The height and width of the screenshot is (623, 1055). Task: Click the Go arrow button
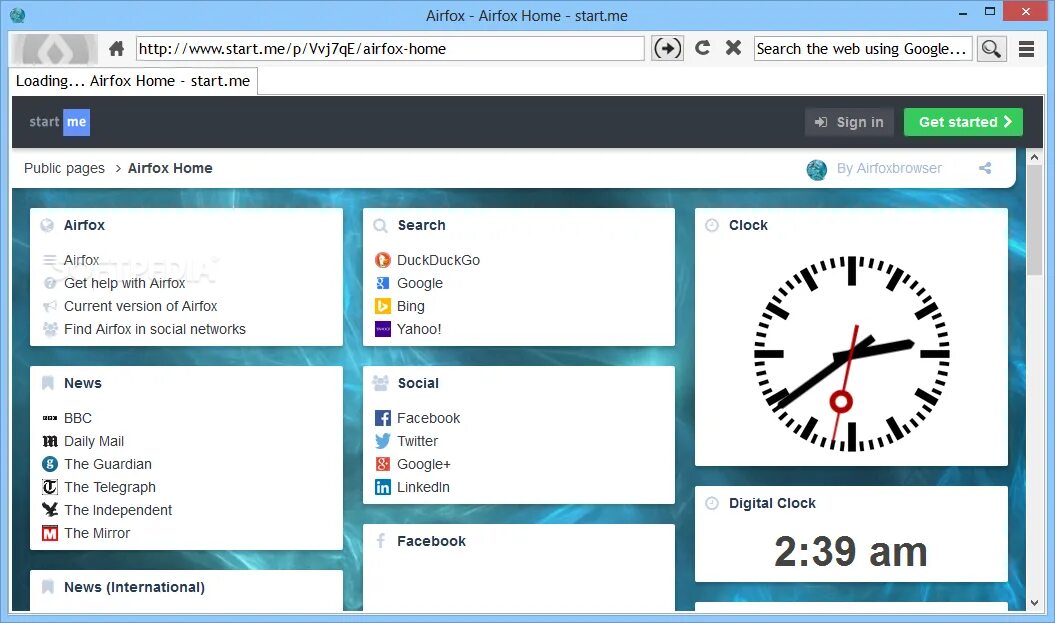(x=667, y=48)
